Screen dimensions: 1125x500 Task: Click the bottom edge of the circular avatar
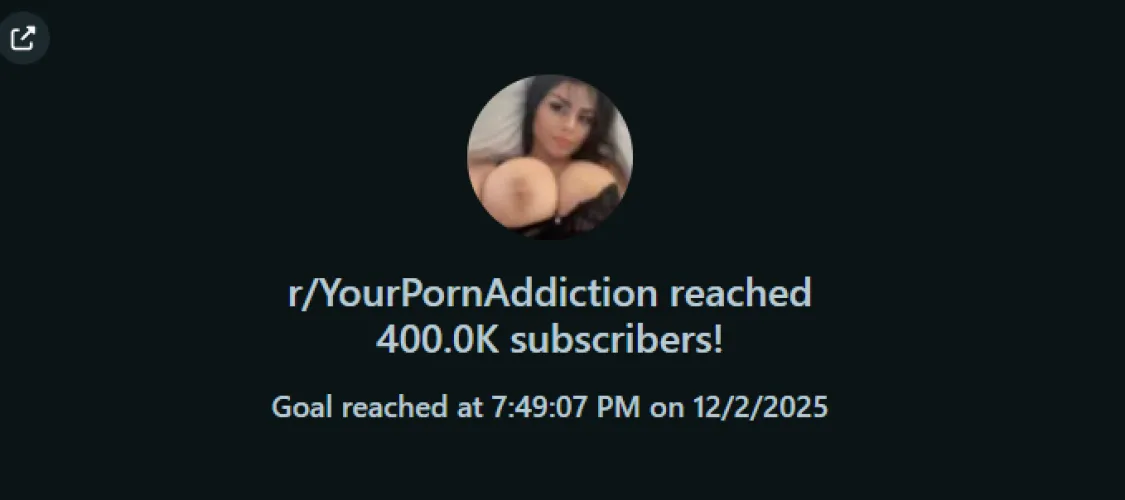[x=550, y=237]
